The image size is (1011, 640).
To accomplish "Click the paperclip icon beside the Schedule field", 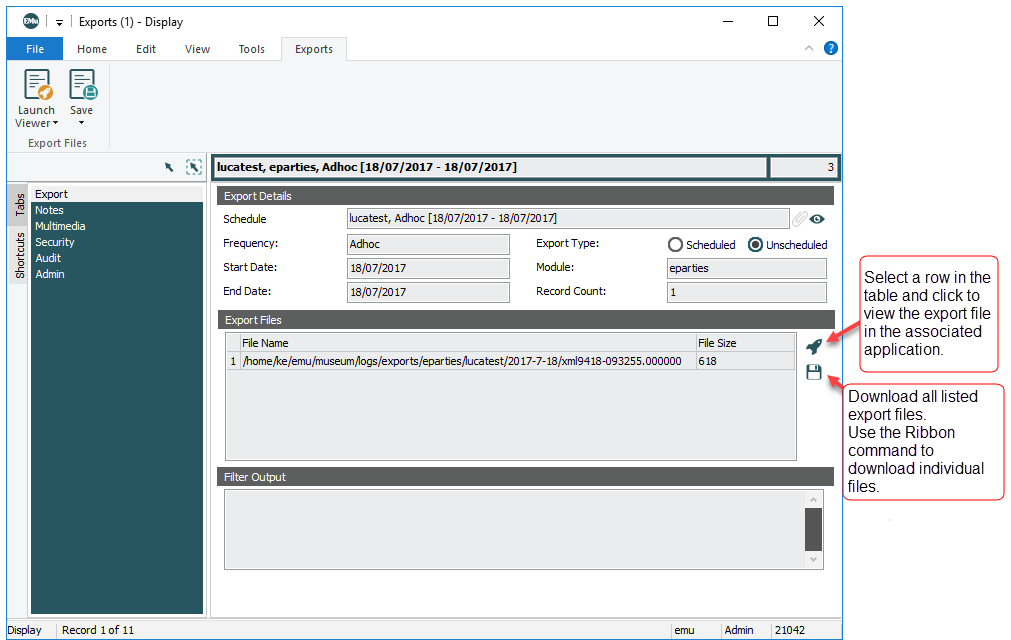I will (x=798, y=219).
